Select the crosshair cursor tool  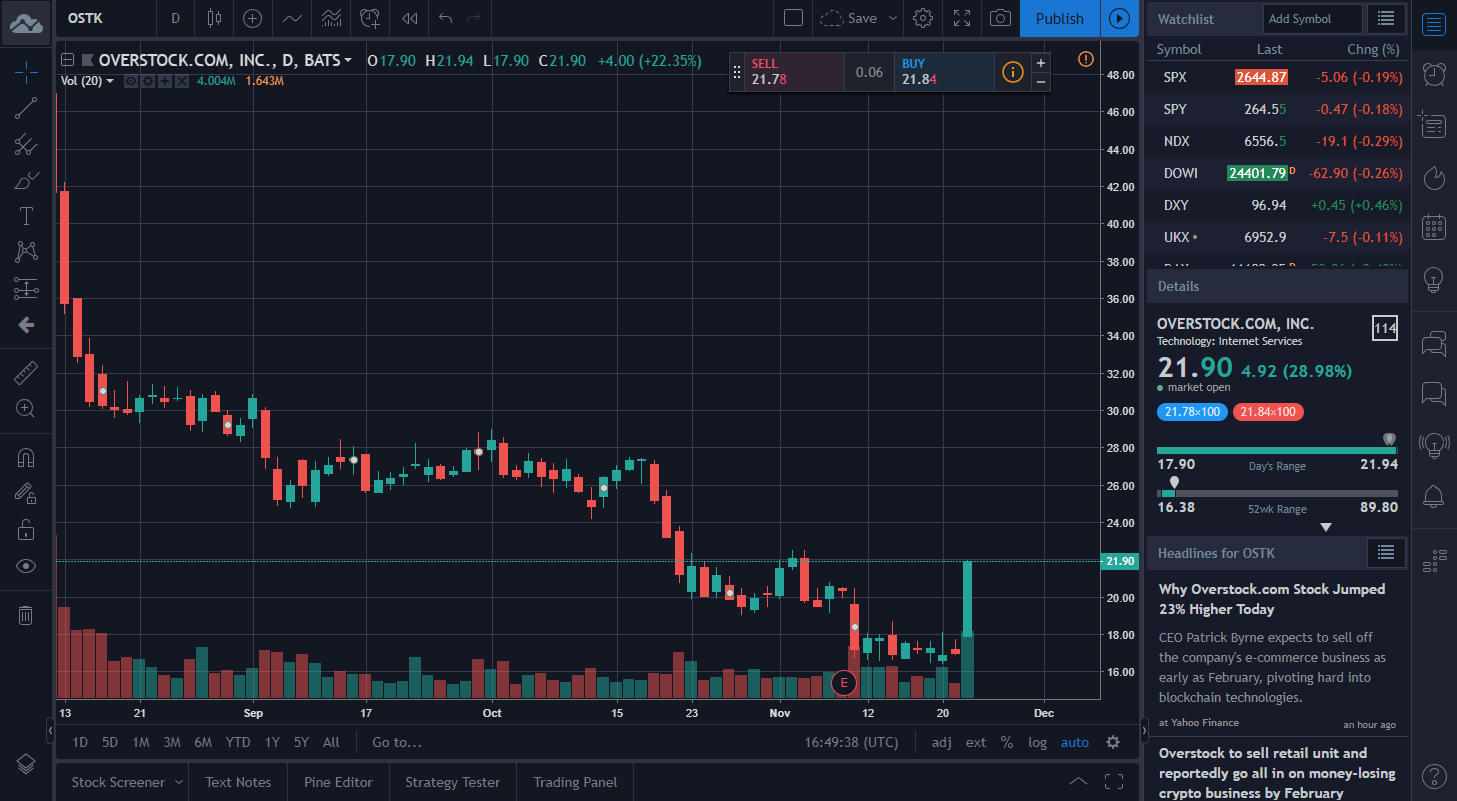(x=26, y=71)
